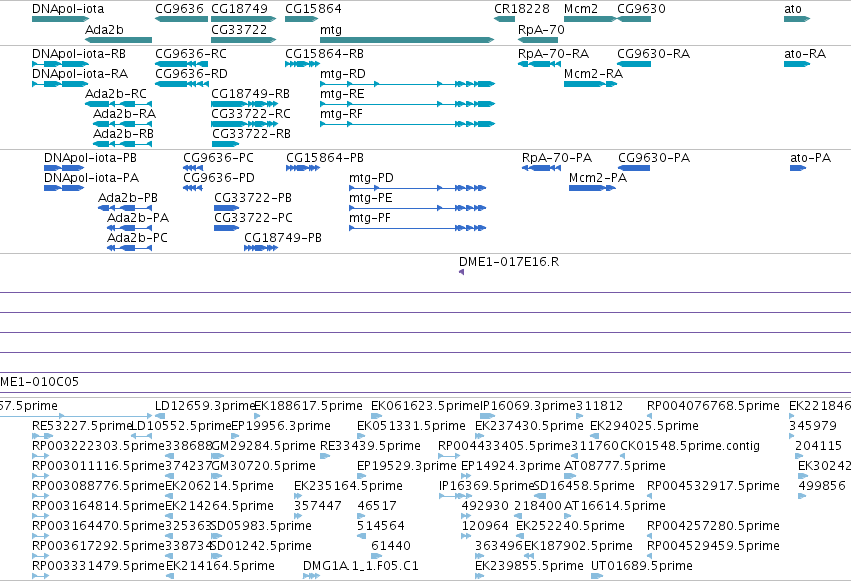Click transcript Ada2b-RC

118,104
